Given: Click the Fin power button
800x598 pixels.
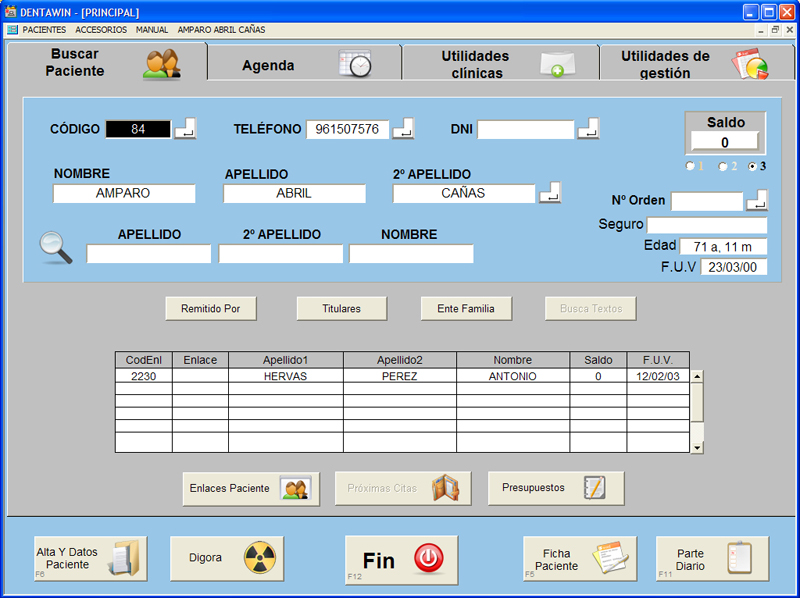Looking at the screenshot, I should 401,560.
